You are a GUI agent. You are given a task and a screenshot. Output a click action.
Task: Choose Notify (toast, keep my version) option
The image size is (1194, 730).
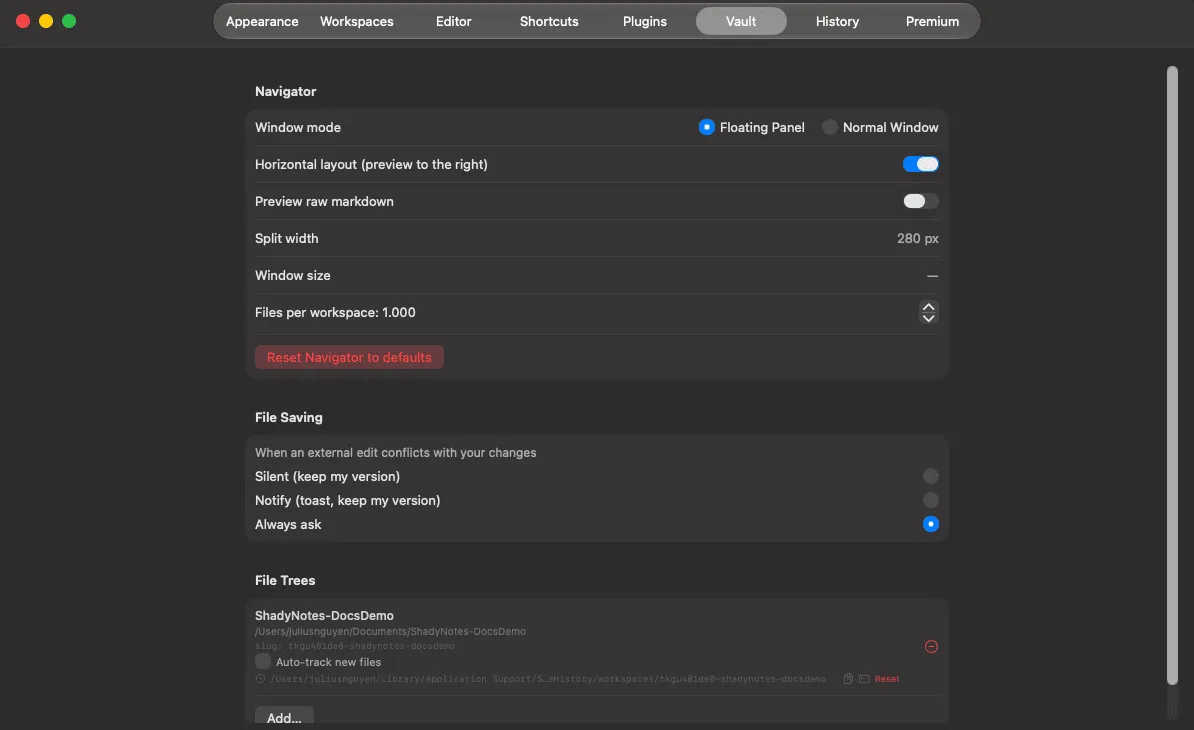(931, 500)
